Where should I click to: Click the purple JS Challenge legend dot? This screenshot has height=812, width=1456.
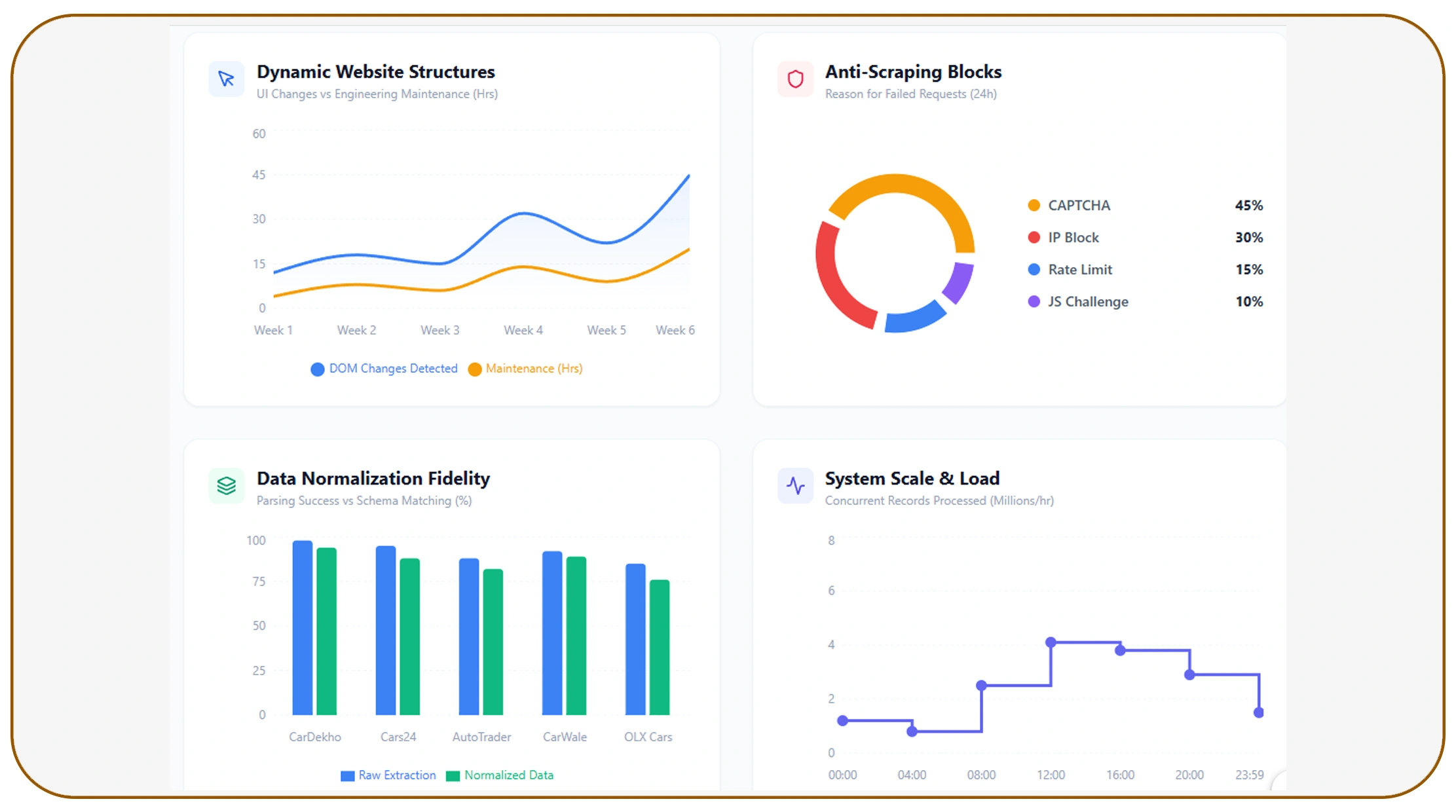coord(1035,301)
